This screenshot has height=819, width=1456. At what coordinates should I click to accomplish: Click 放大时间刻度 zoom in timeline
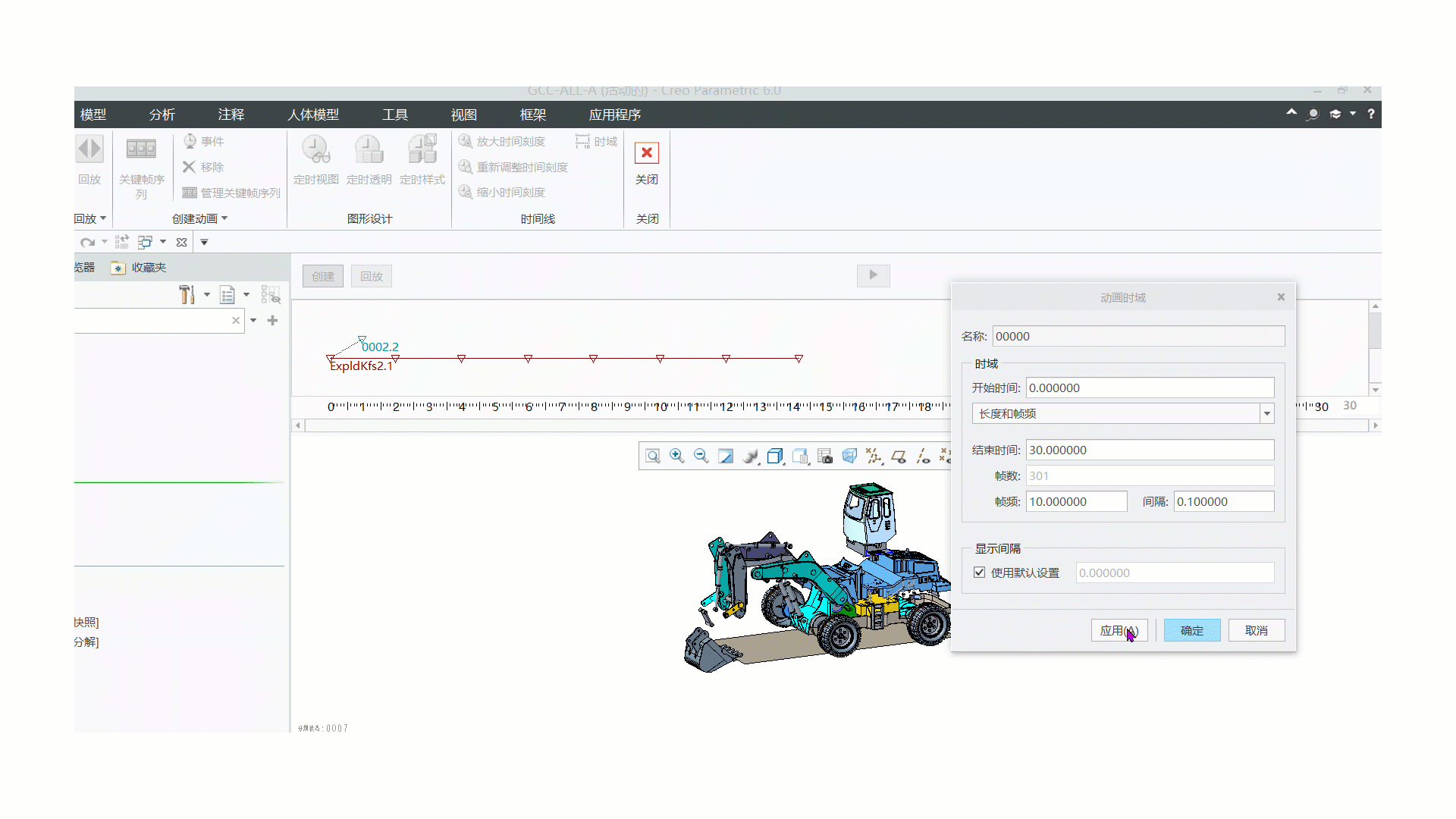coord(502,141)
